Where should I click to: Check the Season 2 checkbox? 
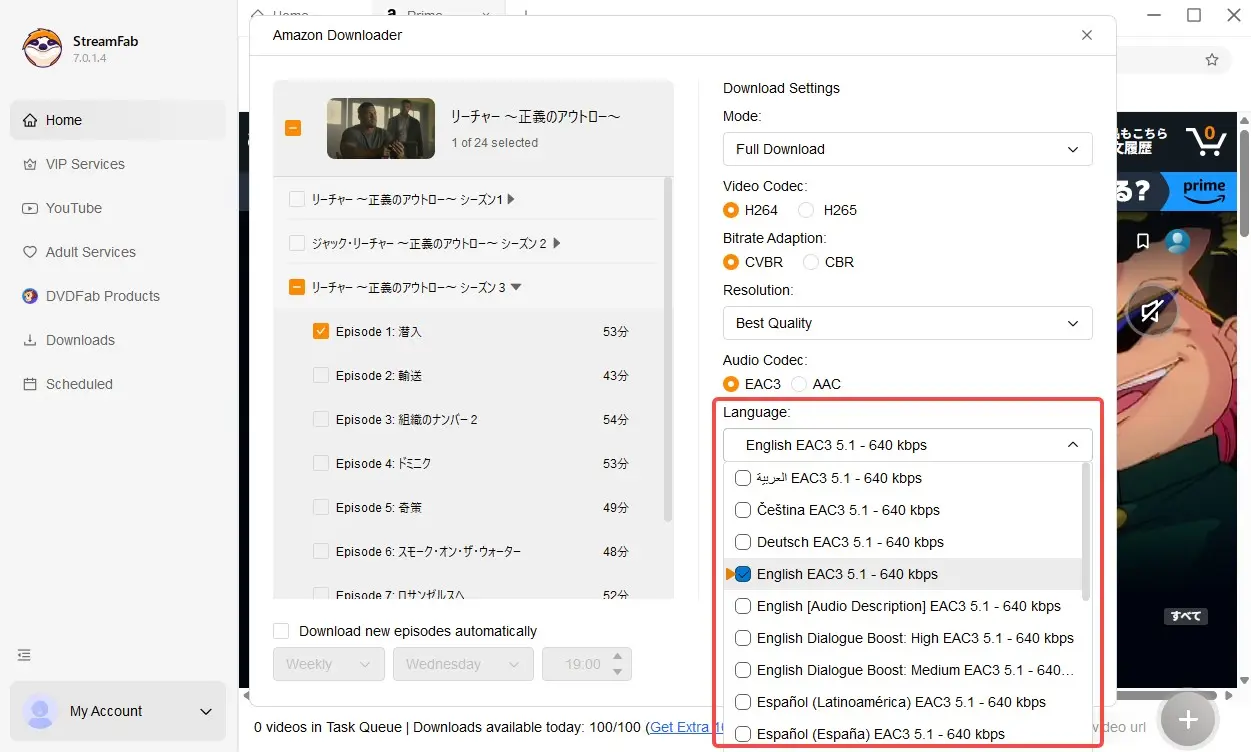(x=297, y=243)
